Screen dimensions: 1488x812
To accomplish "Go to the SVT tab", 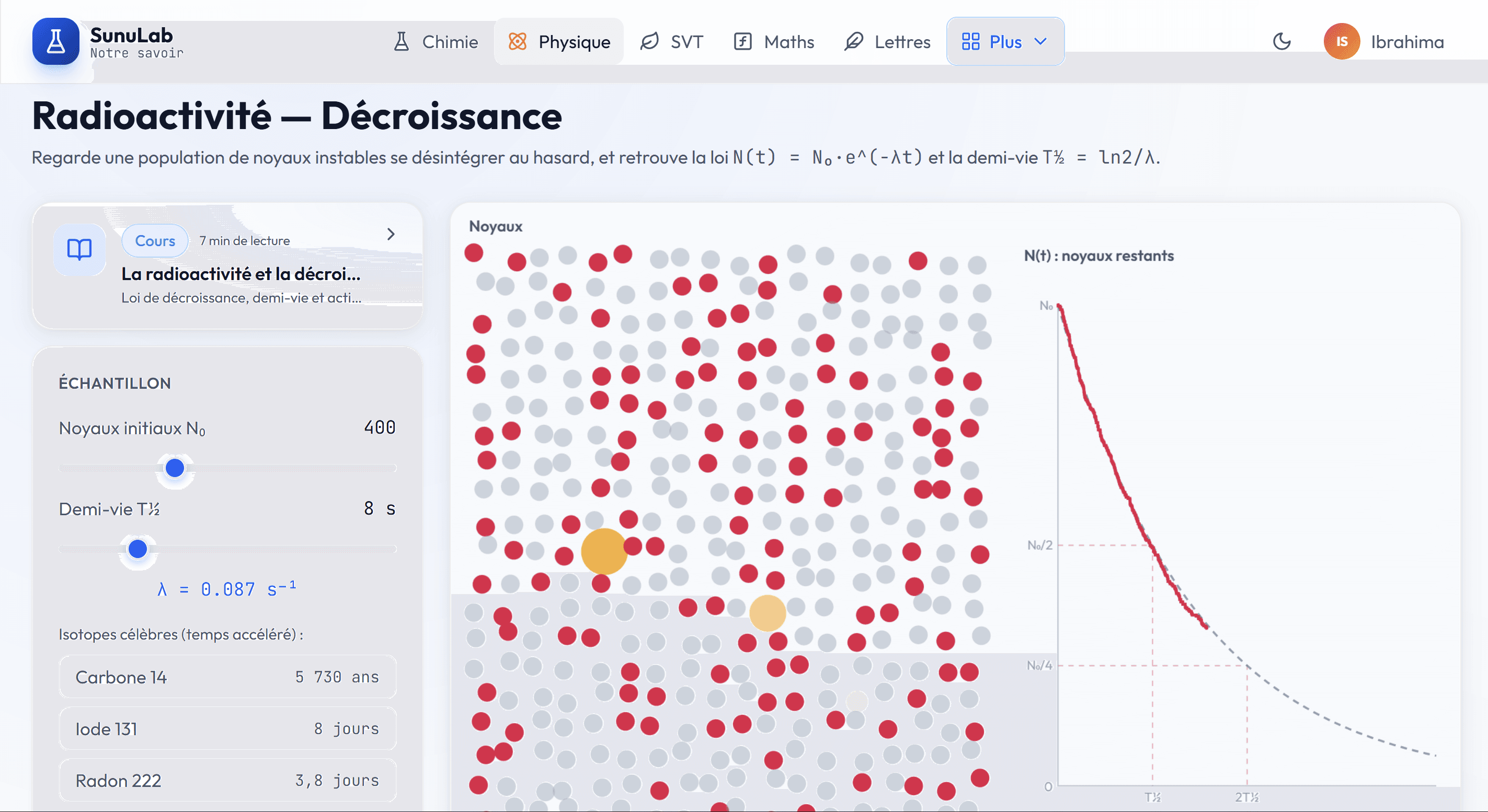I will 671,42.
